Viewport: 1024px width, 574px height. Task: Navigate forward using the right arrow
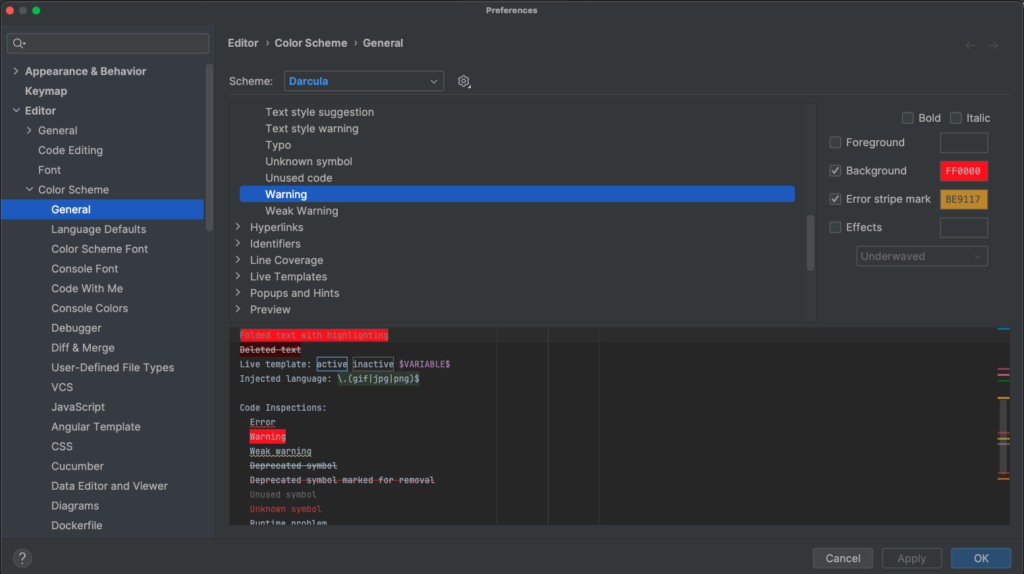993,45
